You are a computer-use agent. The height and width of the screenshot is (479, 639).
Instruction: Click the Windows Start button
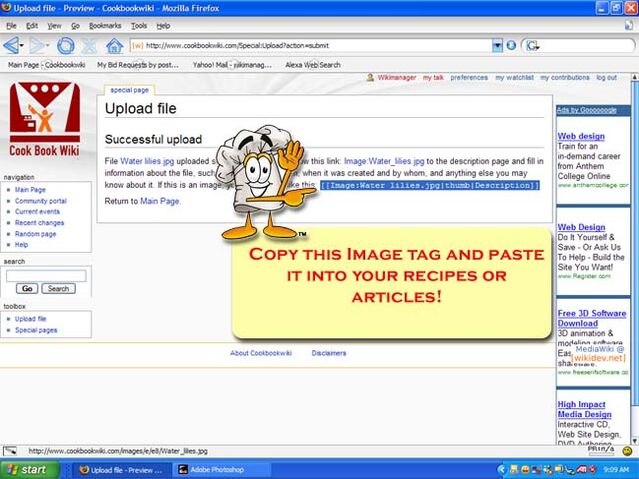tap(29, 470)
